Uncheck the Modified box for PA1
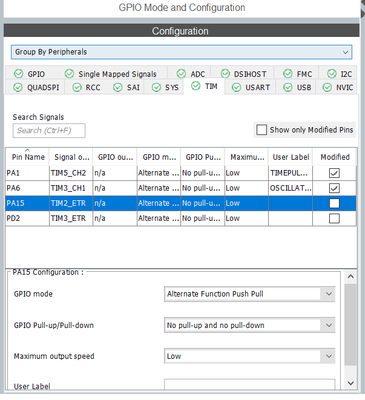Image resolution: width=365 pixels, height=400 pixels. 334,173
